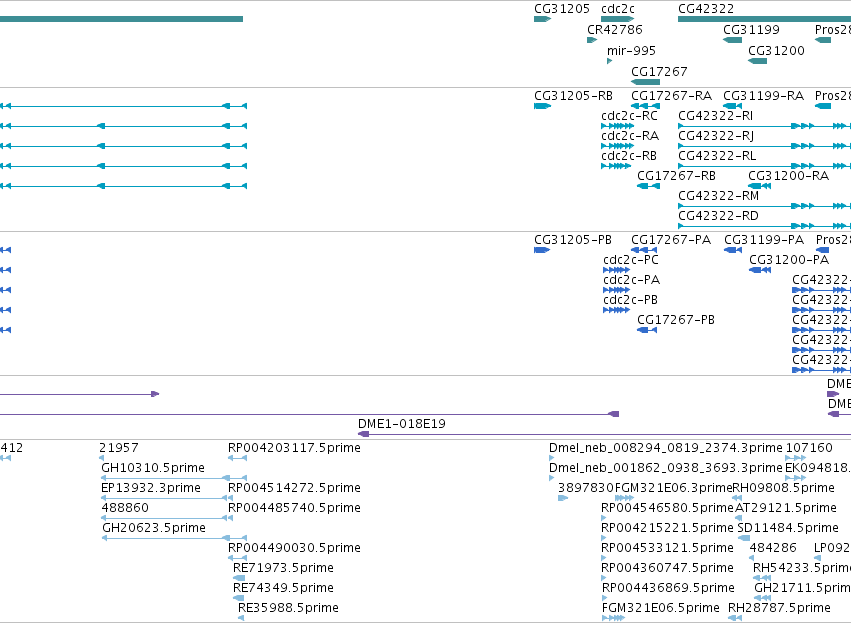Select EST Dmel_neb_001862_0938_3693.3prime

pos(666,468)
